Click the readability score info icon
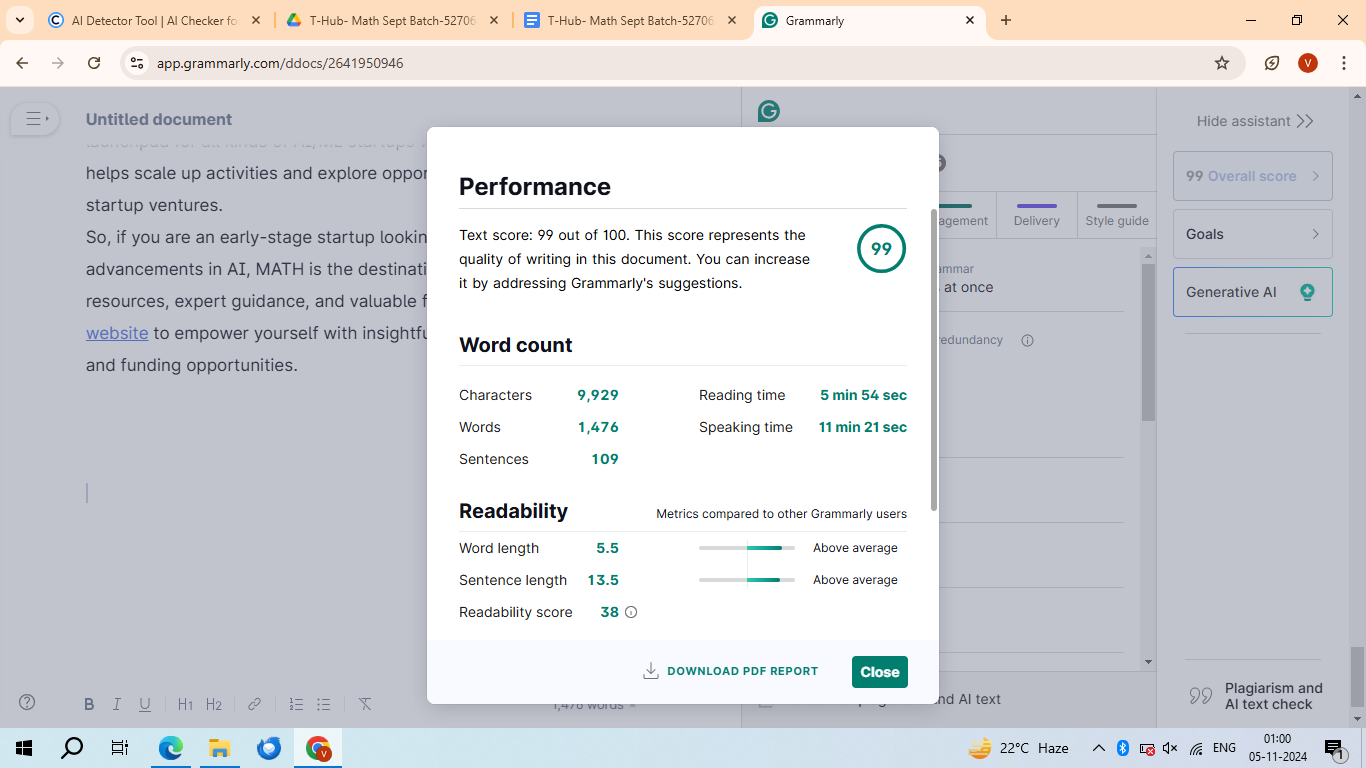The width and height of the screenshot is (1366, 768). coord(631,612)
